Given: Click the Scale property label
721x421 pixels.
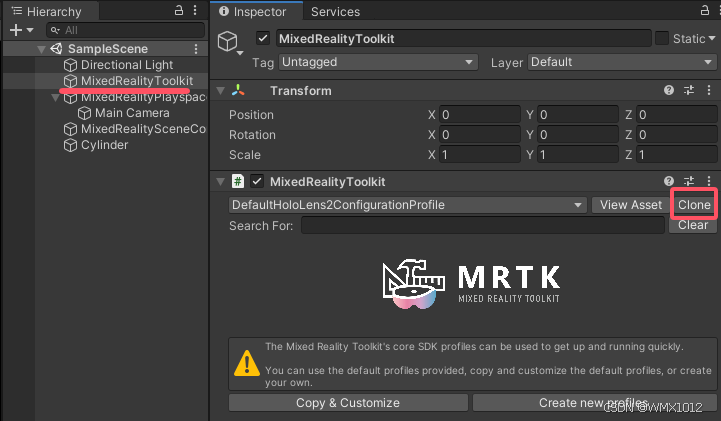Looking at the screenshot, I should pyautogui.click(x=245, y=155).
